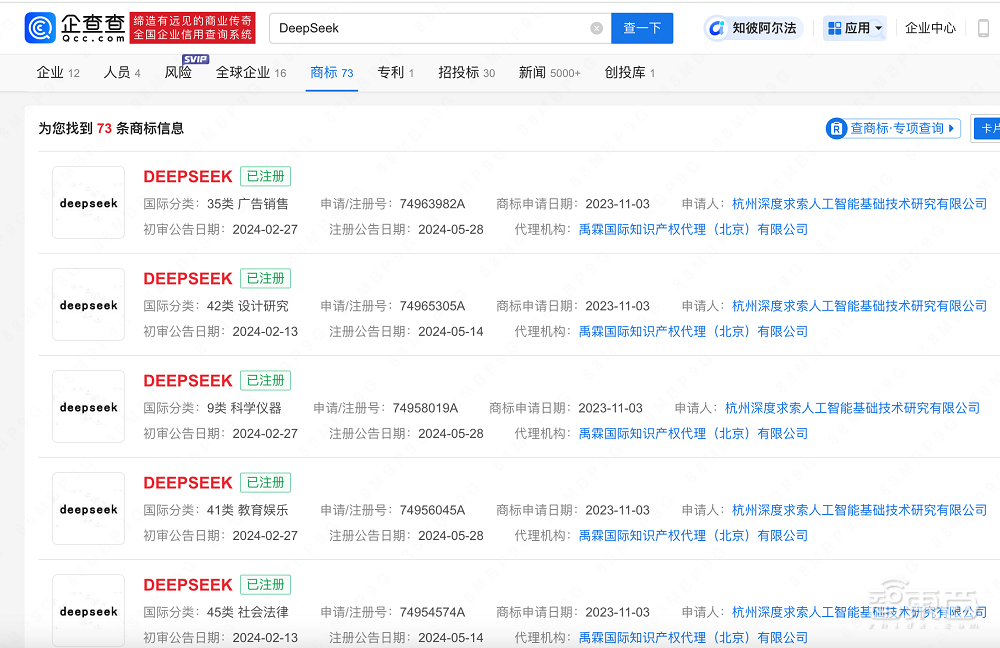Click the search magnifier in 查一下 button
This screenshot has width=1000, height=648.
[x=642, y=28]
